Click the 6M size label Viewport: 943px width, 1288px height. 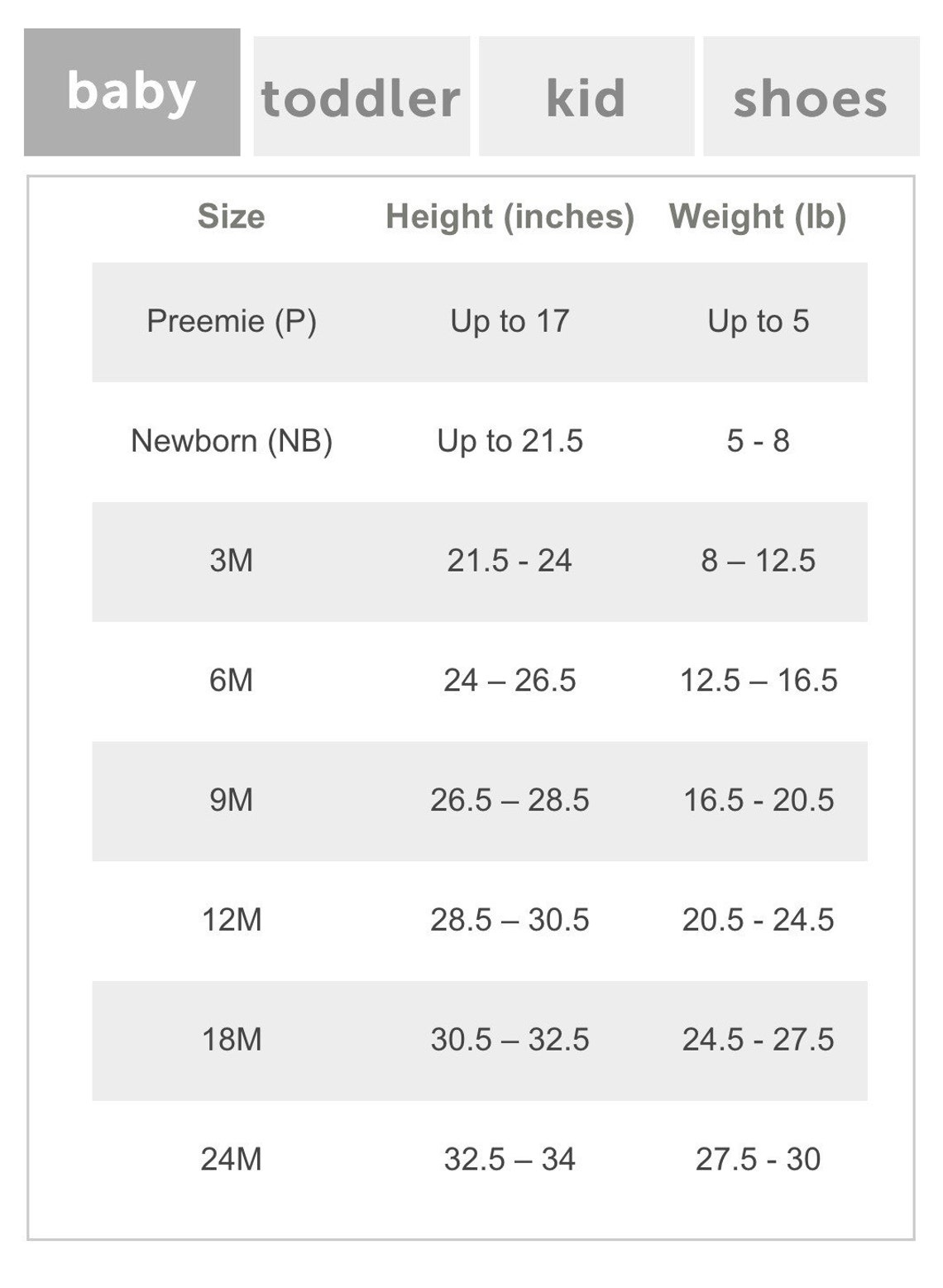(232, 680)
